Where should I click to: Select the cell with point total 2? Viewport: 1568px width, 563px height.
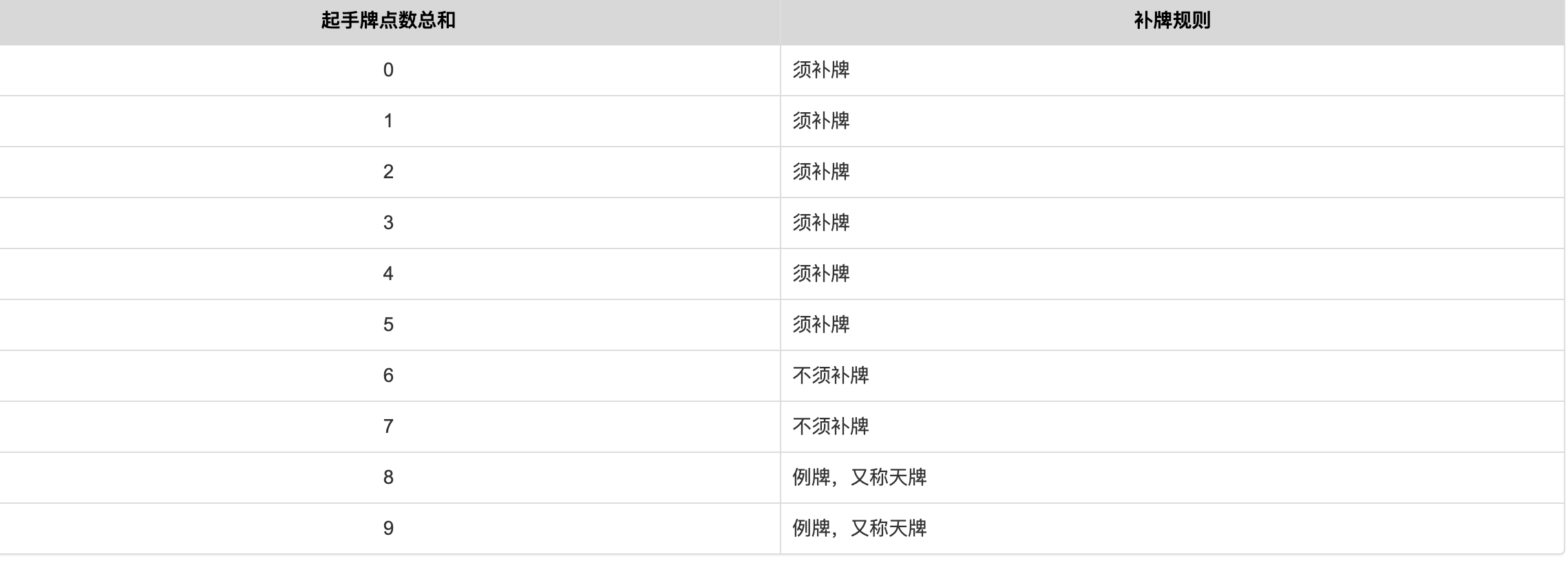(x=388, y=172)
